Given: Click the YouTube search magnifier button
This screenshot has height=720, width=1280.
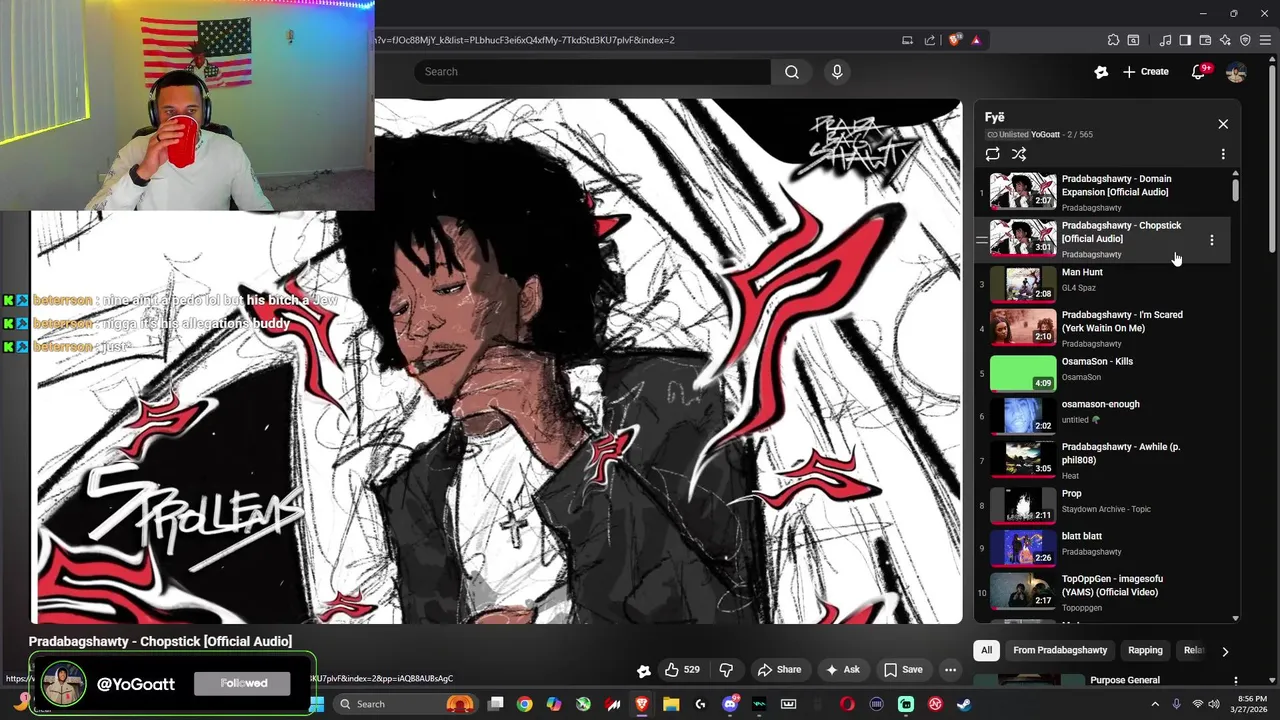Looking at the screenshot, I should pyautogui.click(x=792, y=72).
